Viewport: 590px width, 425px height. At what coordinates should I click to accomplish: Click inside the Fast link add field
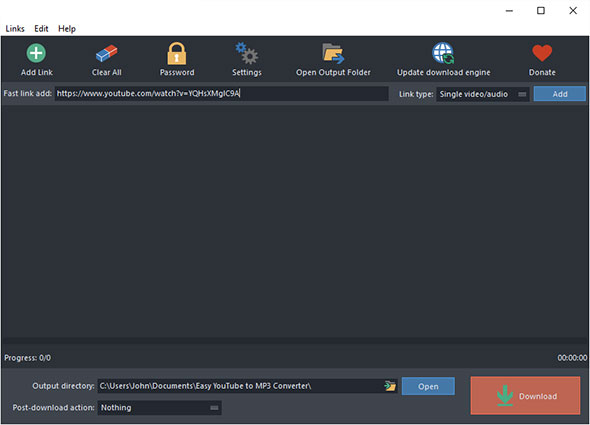[x=222, y=93]
